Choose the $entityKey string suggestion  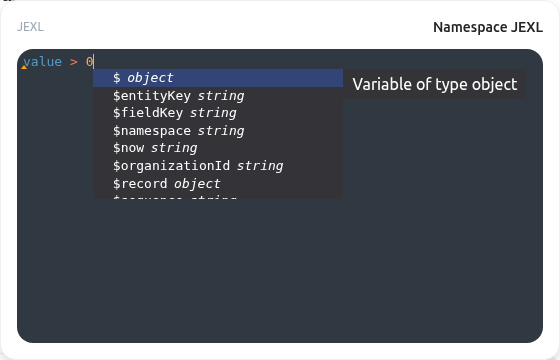point(218,96)
